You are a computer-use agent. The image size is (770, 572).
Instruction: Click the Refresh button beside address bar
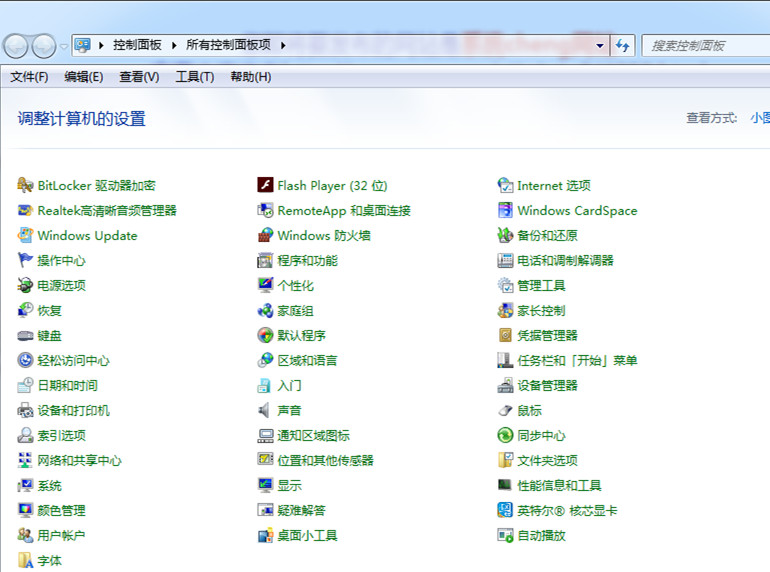(x=623, y=46)
